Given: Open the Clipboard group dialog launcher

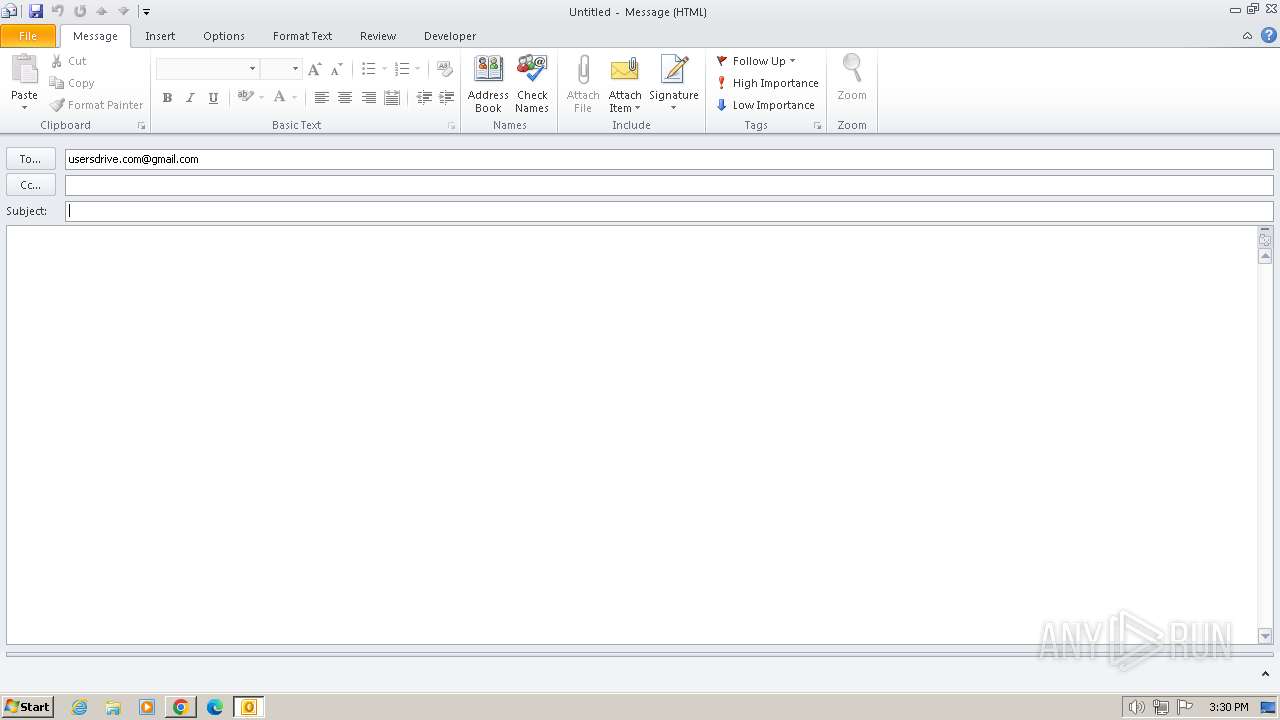Looking at the screenshot, I should pos(141,126).
